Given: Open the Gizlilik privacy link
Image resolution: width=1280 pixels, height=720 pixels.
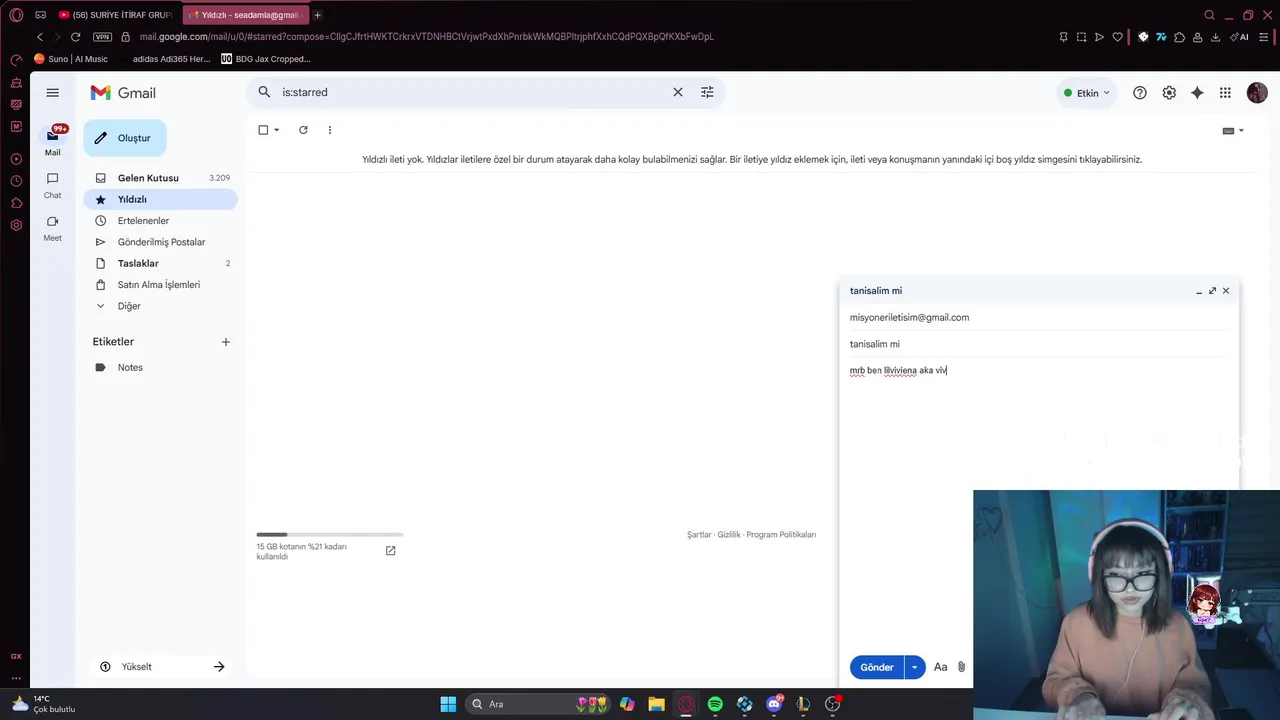Looking at the screenshot, I should point(729,535).
